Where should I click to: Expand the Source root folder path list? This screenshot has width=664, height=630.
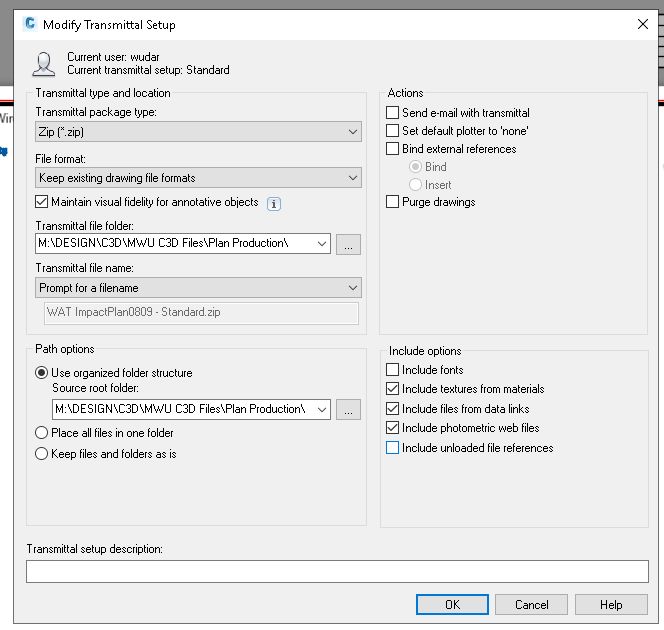point(321,409)
